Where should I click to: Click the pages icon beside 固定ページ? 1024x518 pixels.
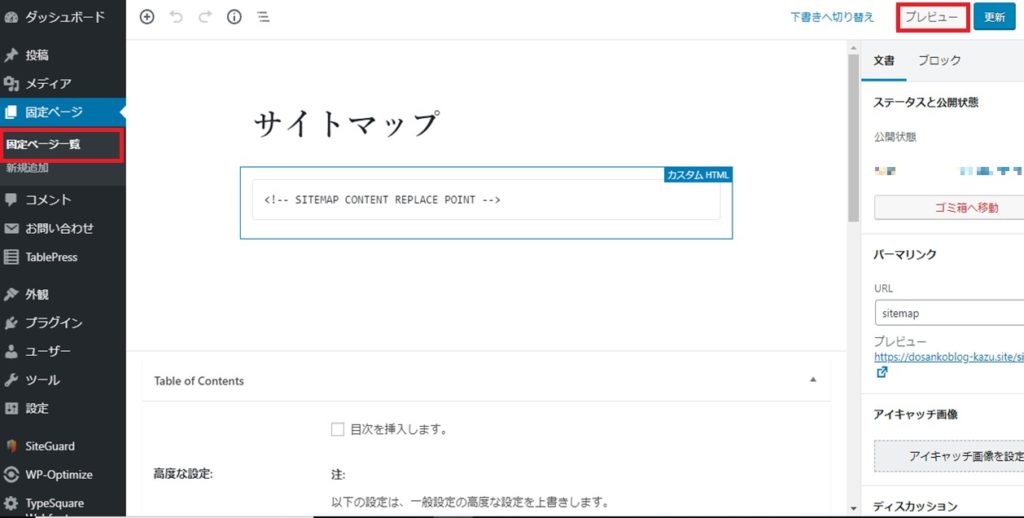pyautogui.click(x=10, y=112)
